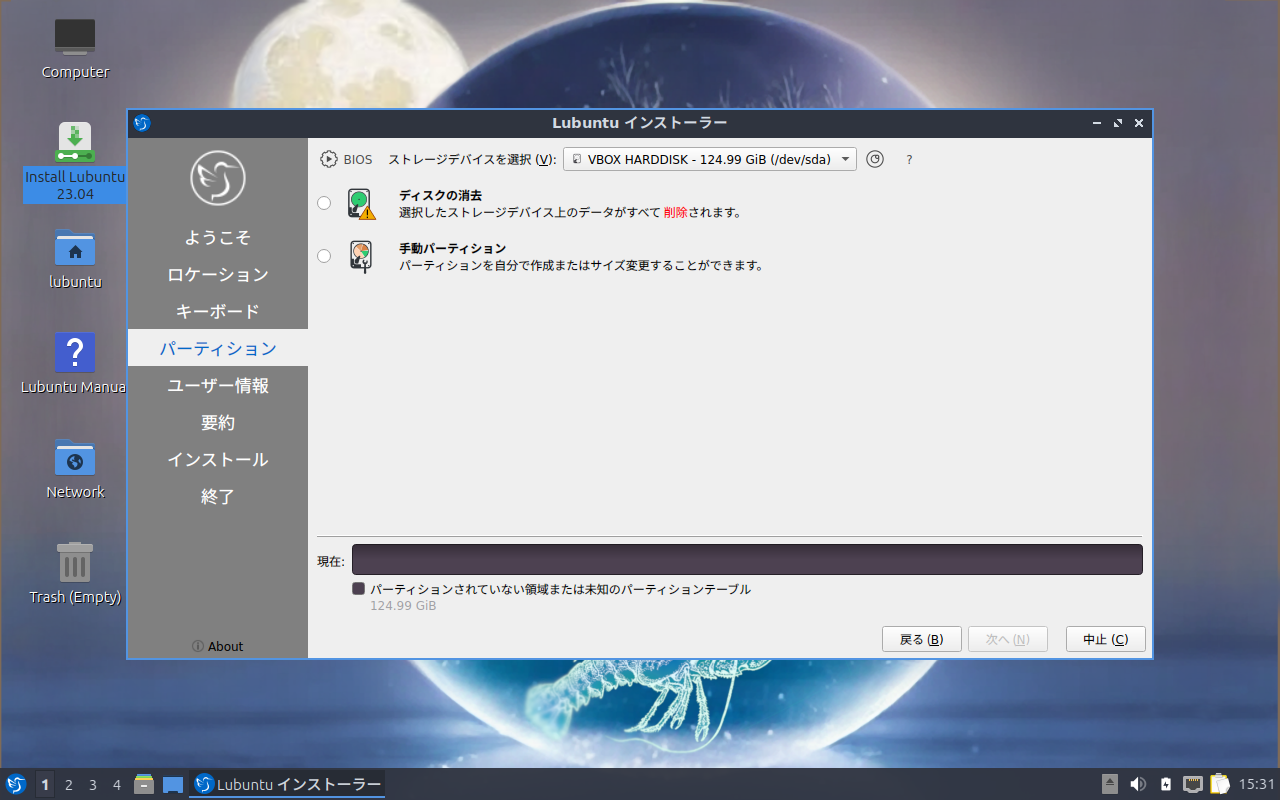Click the installer window title bar icon
The image size is (1280, 800).
pyautogui.click(x=142, y=123)
